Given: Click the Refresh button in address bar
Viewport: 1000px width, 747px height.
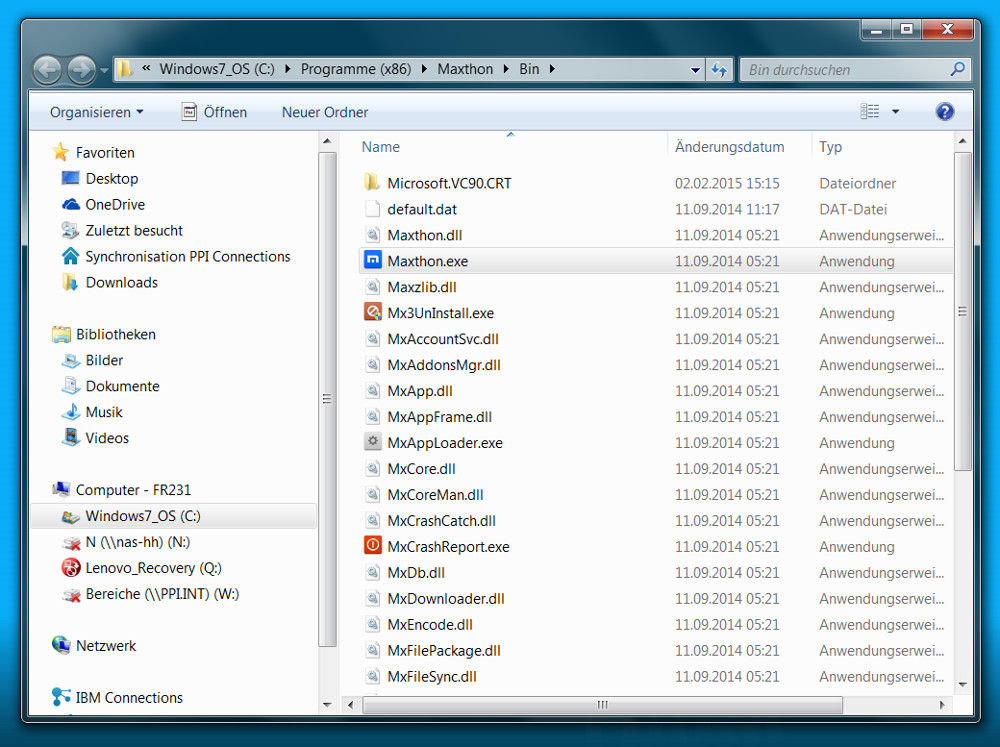Looking at the screenshot, I should 719,70.
